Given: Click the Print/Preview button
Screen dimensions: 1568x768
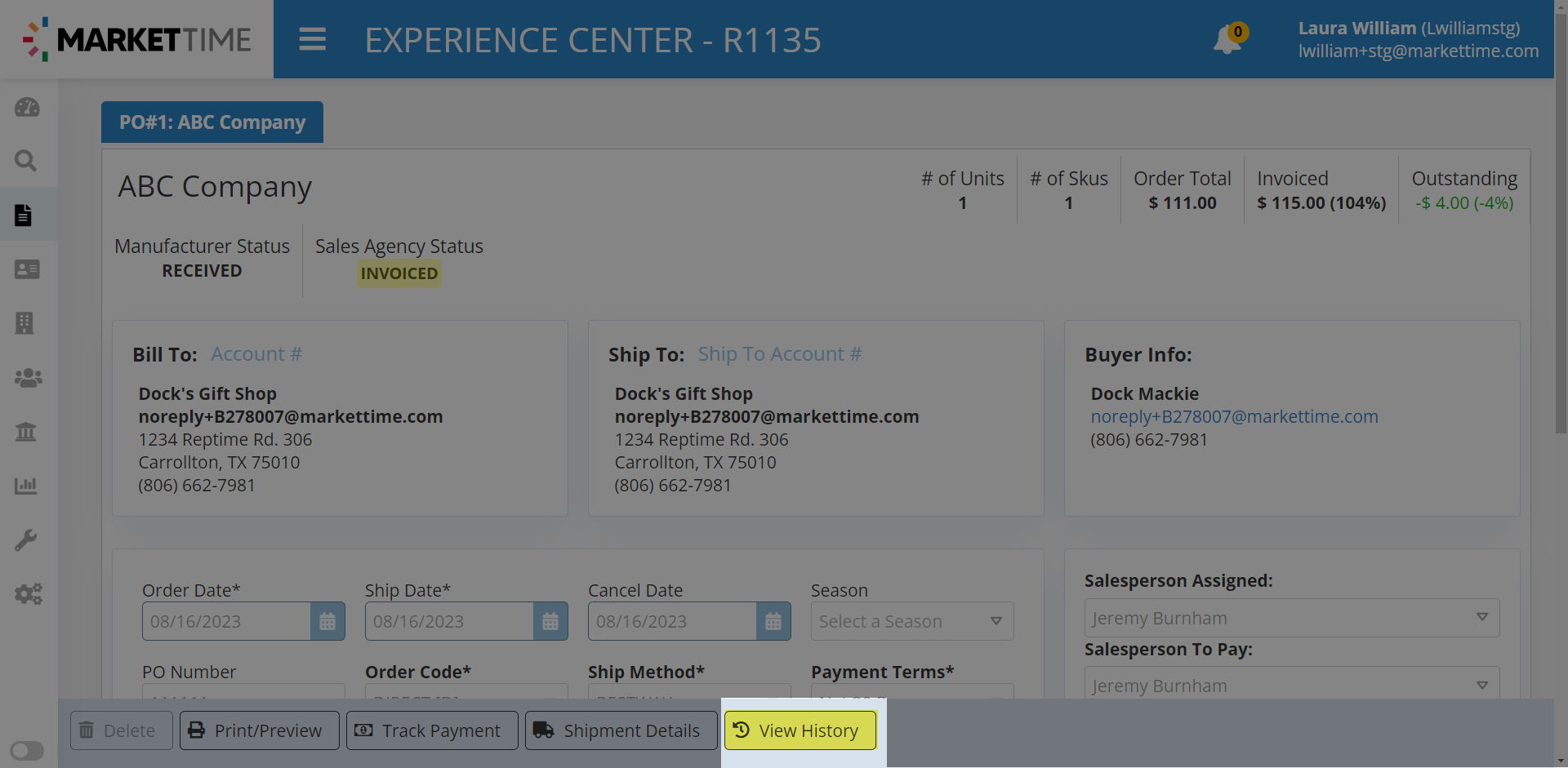Looking at the screenshot, I should pos(259,730).
